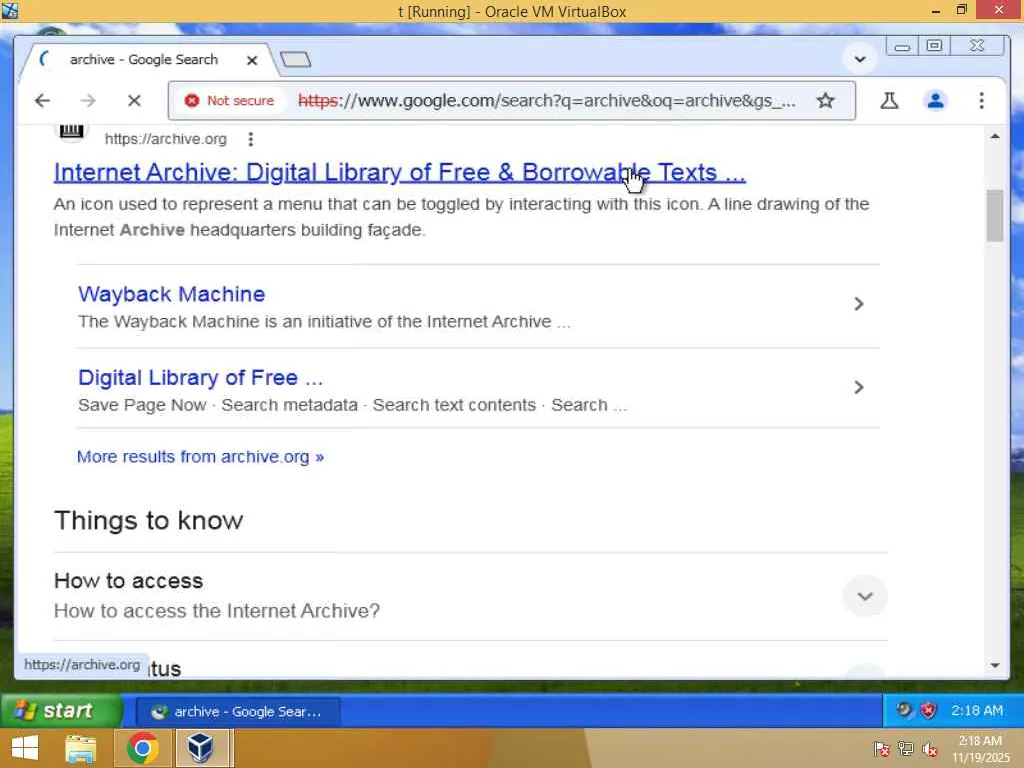The height and width of the screenshot is (768, 1024).
Task: Expand the tab search dropdown chevron
Action: pos(859,59)
